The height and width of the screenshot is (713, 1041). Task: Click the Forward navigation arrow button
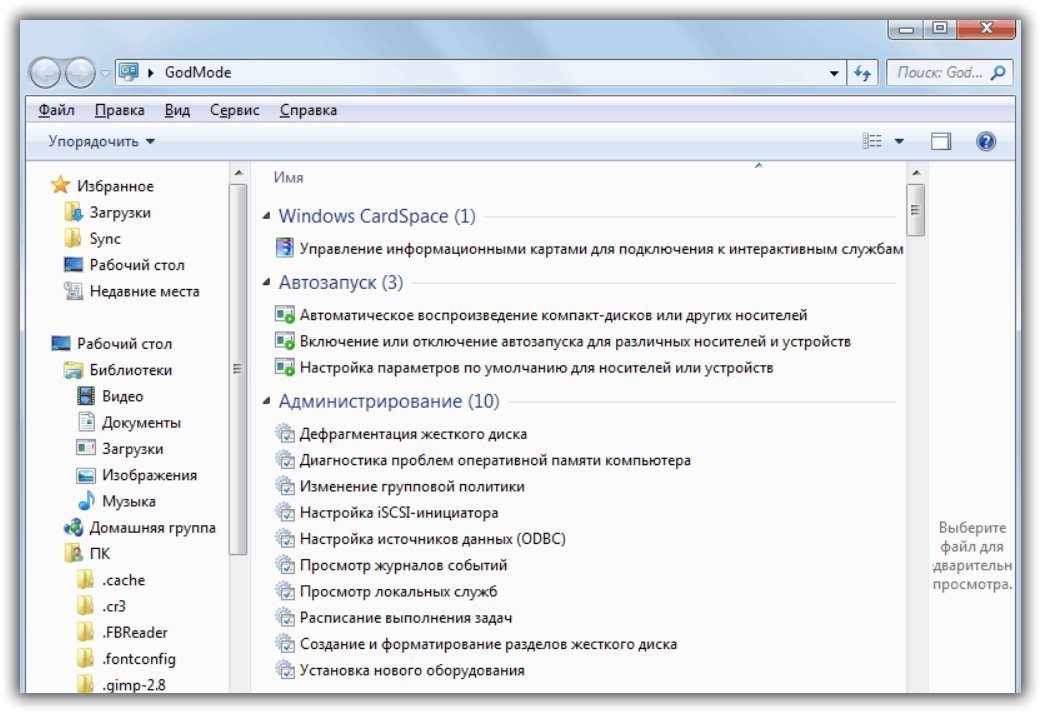coord(81,72)
